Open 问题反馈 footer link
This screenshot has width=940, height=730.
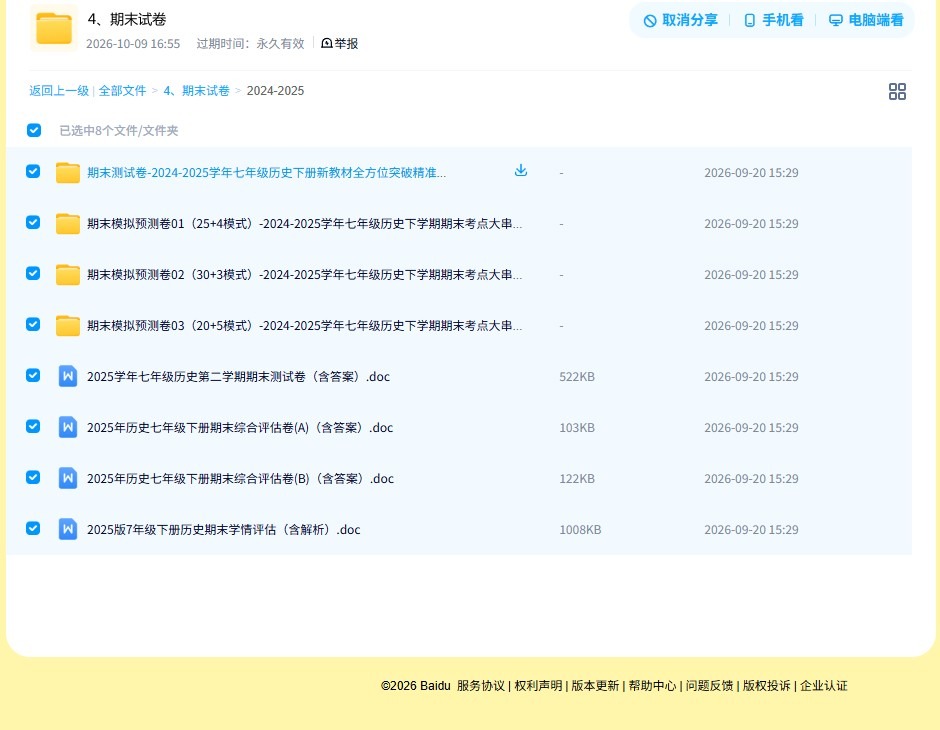point(709,686)
